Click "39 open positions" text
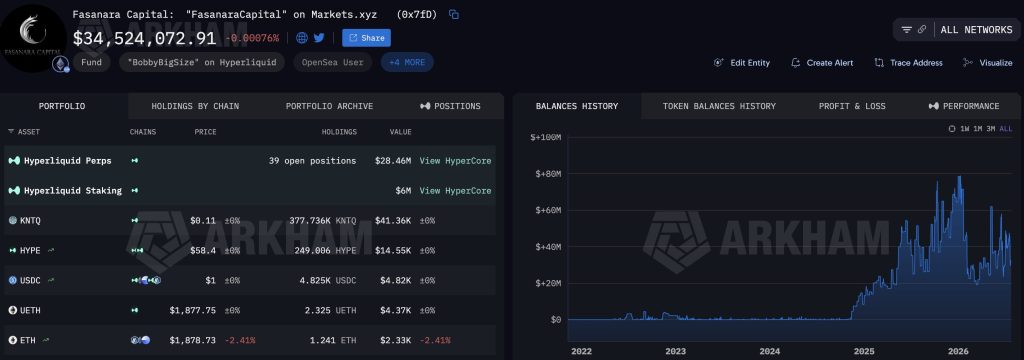 [x=312, y=161]
